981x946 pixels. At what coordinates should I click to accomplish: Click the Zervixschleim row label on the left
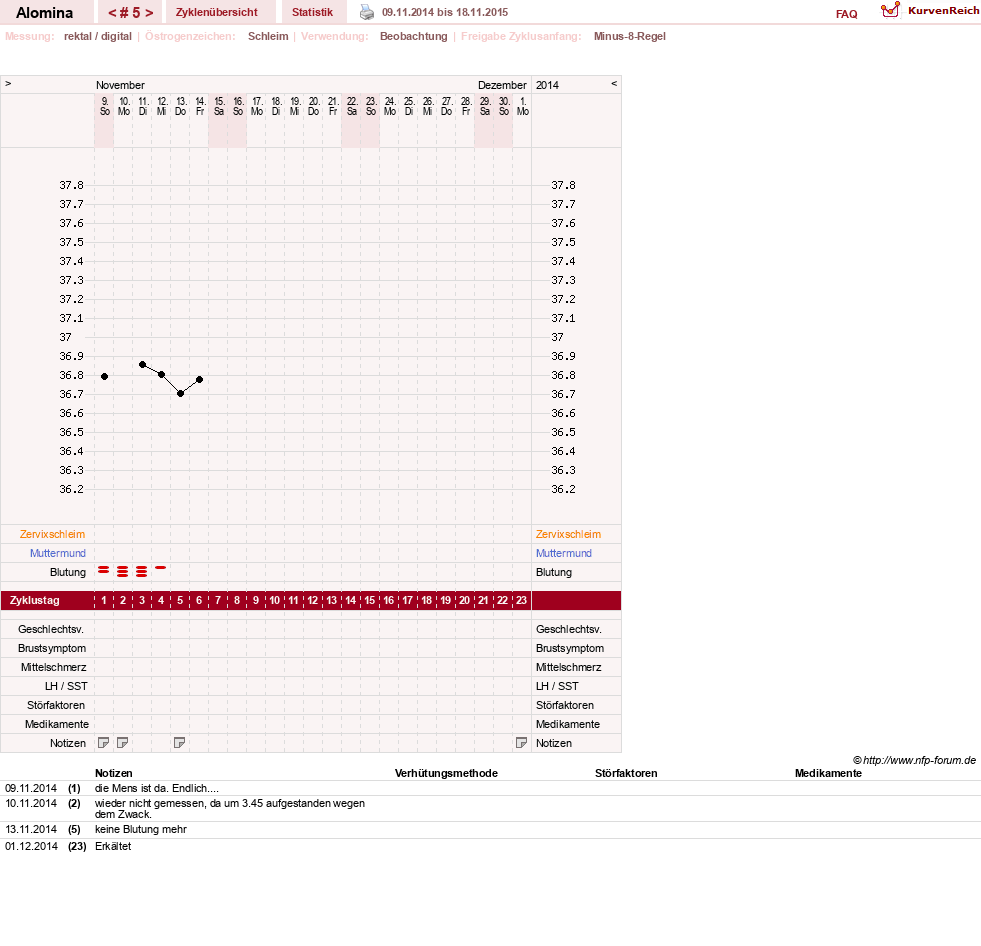52,534
